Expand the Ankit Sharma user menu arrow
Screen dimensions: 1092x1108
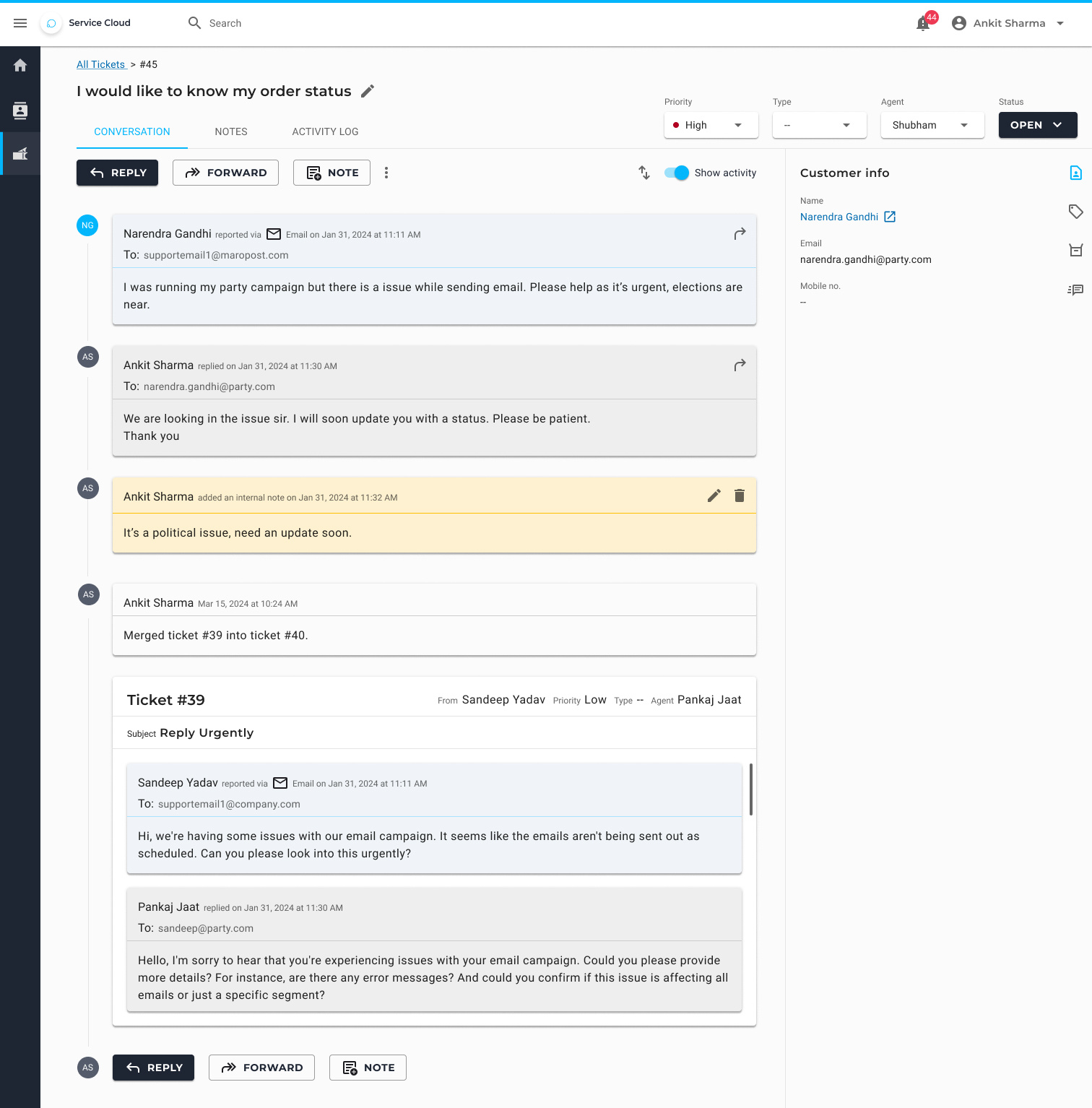1060,23
